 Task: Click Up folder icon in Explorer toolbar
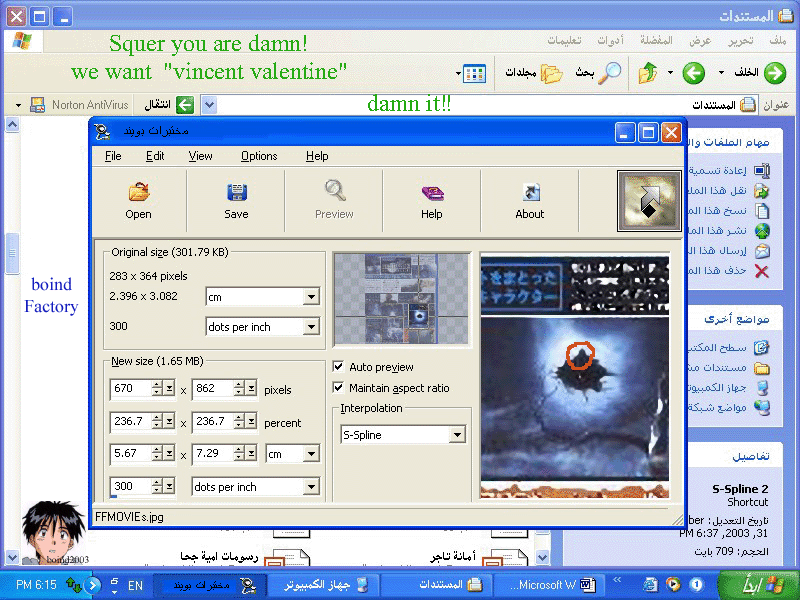[x=648, y=73]
